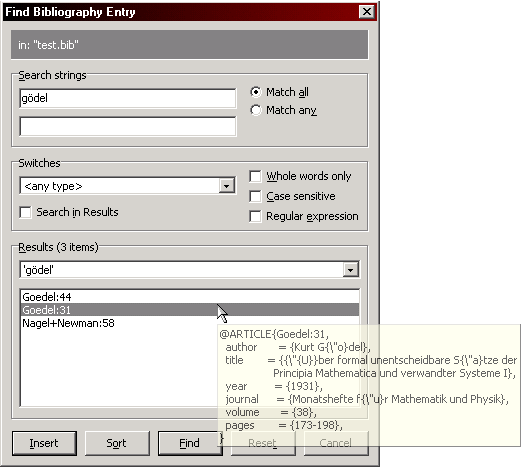Select the Goedel:44 result entry
This screenshot has width=521, height=467.
pyautogui.click(x=190, y=297)
